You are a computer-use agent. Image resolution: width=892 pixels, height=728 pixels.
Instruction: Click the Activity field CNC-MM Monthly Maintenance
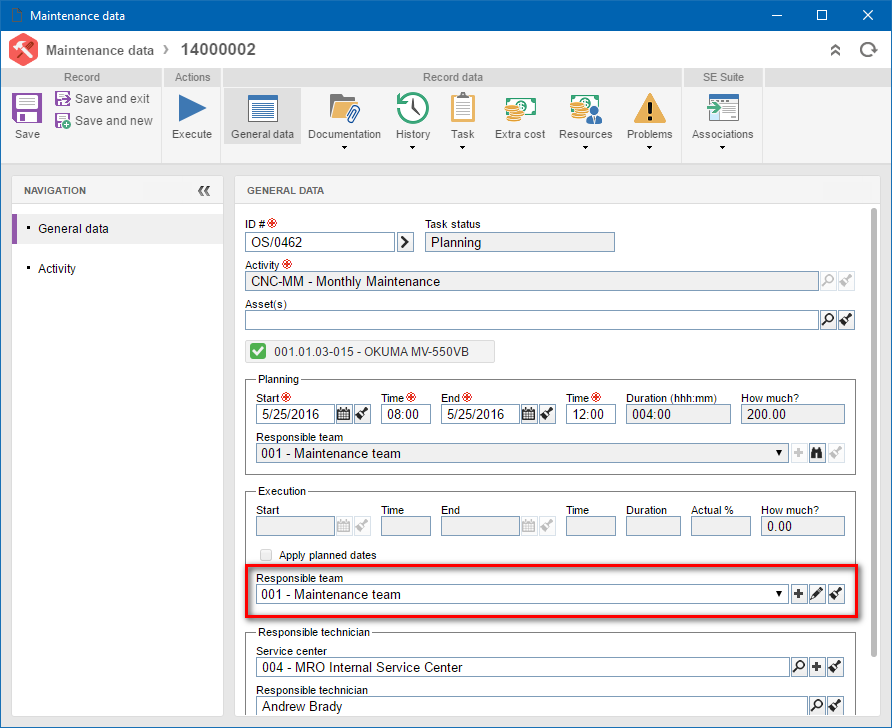tap(531, 281)
